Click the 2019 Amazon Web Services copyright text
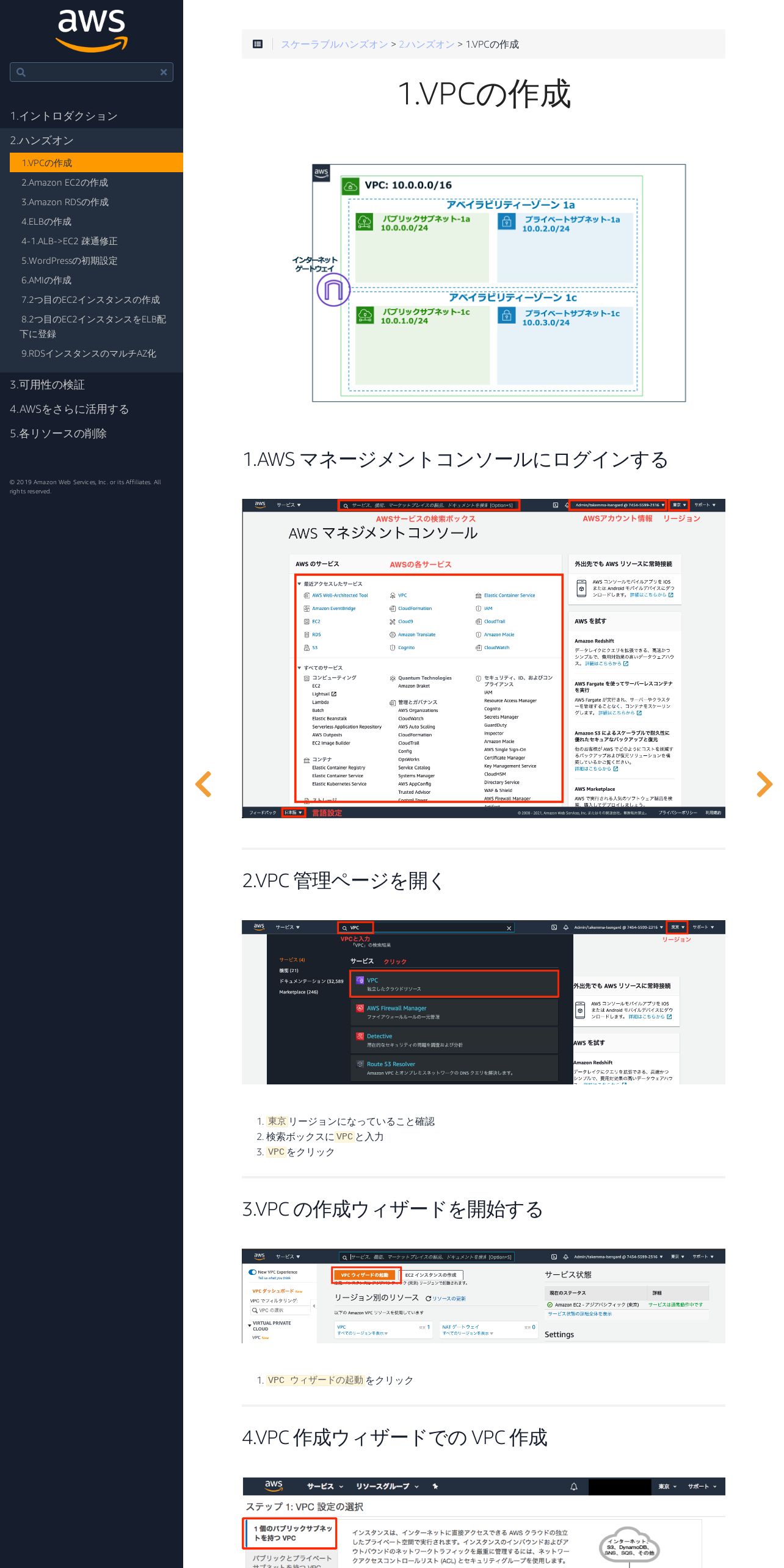 point(85,487)
